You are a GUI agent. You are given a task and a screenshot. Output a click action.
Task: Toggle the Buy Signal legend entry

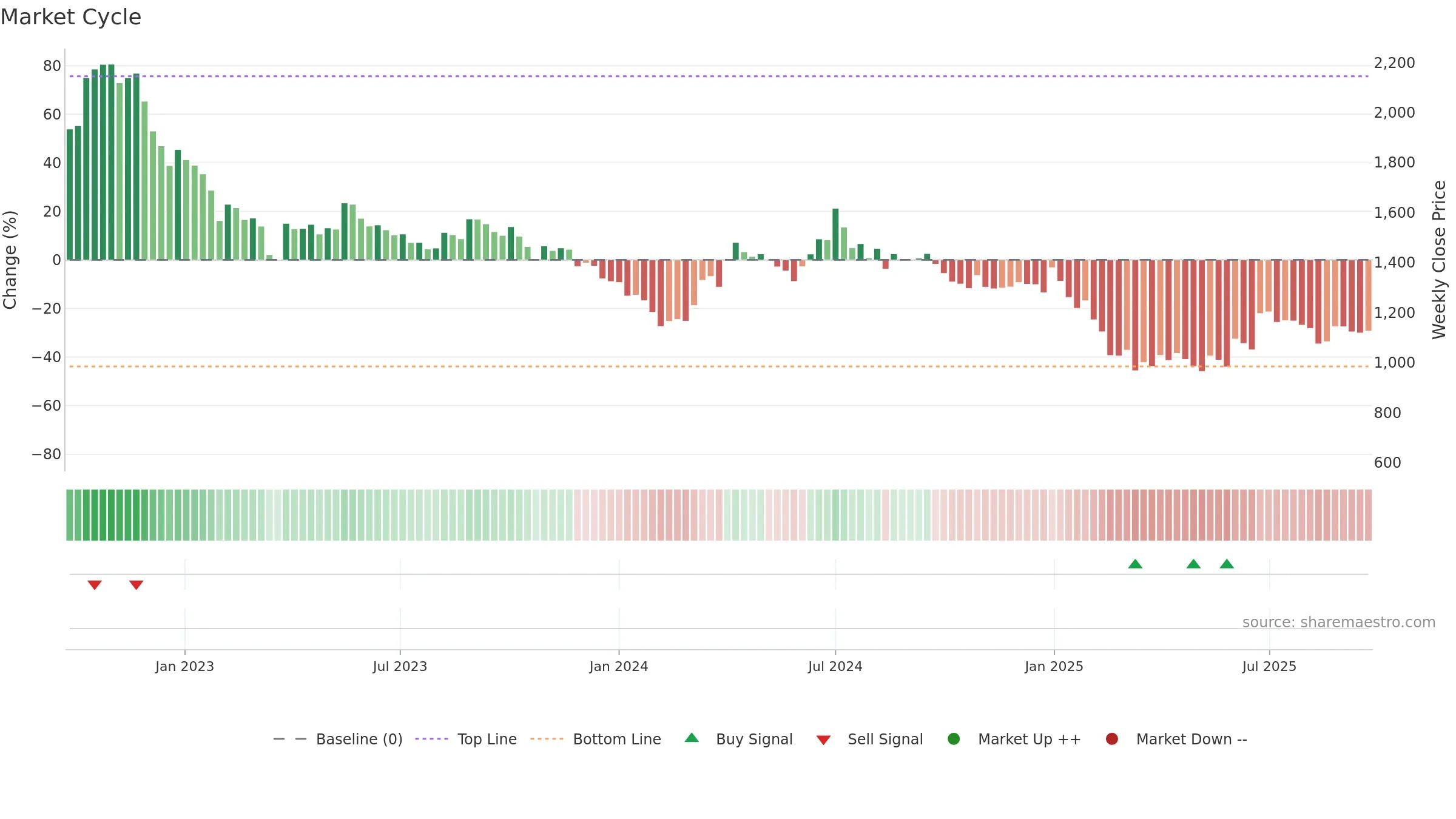(x=738, y=739)
